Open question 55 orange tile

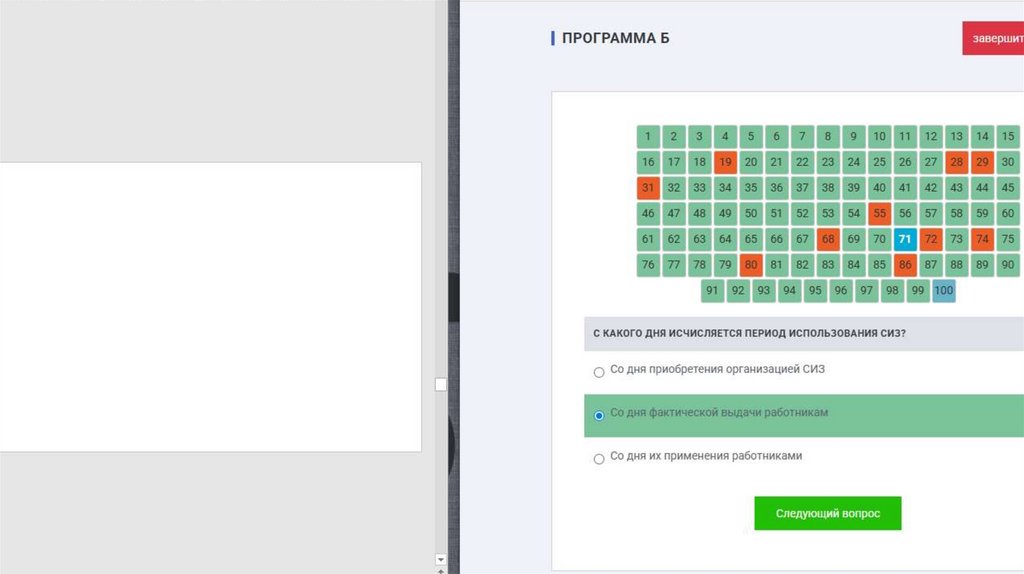[x=880, y=213]
